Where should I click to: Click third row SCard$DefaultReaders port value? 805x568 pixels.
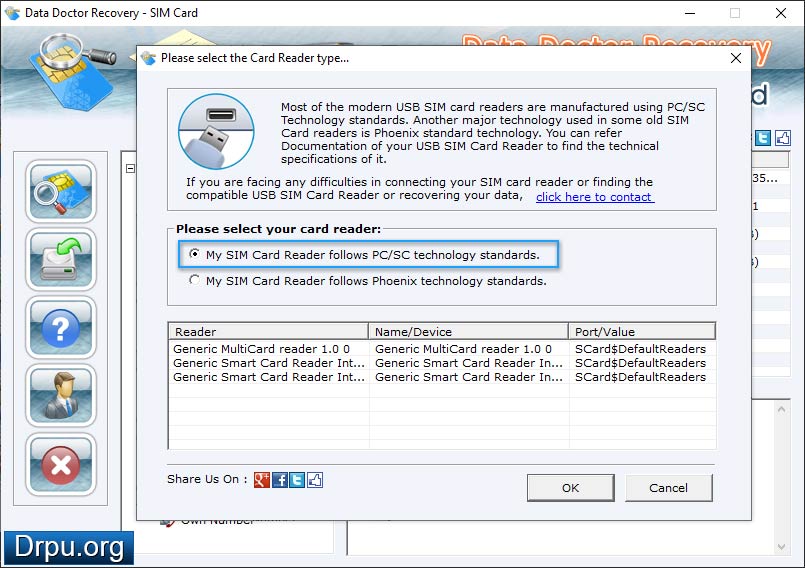point(640,377)
